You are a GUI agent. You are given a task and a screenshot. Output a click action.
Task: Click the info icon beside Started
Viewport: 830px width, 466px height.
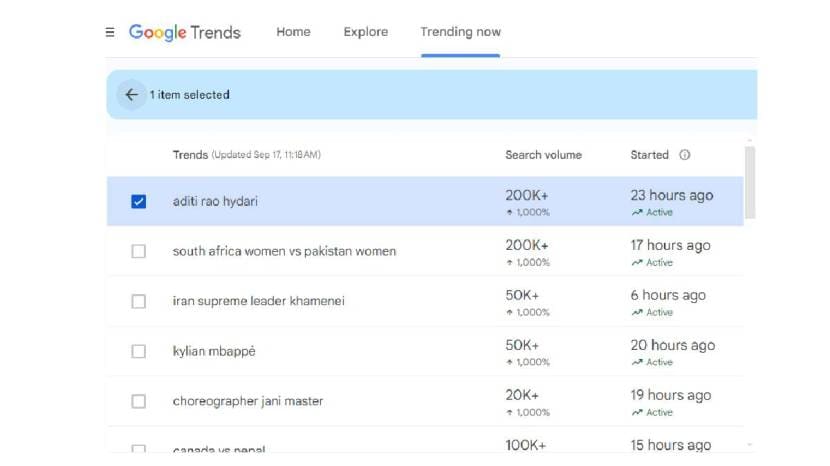685,155
